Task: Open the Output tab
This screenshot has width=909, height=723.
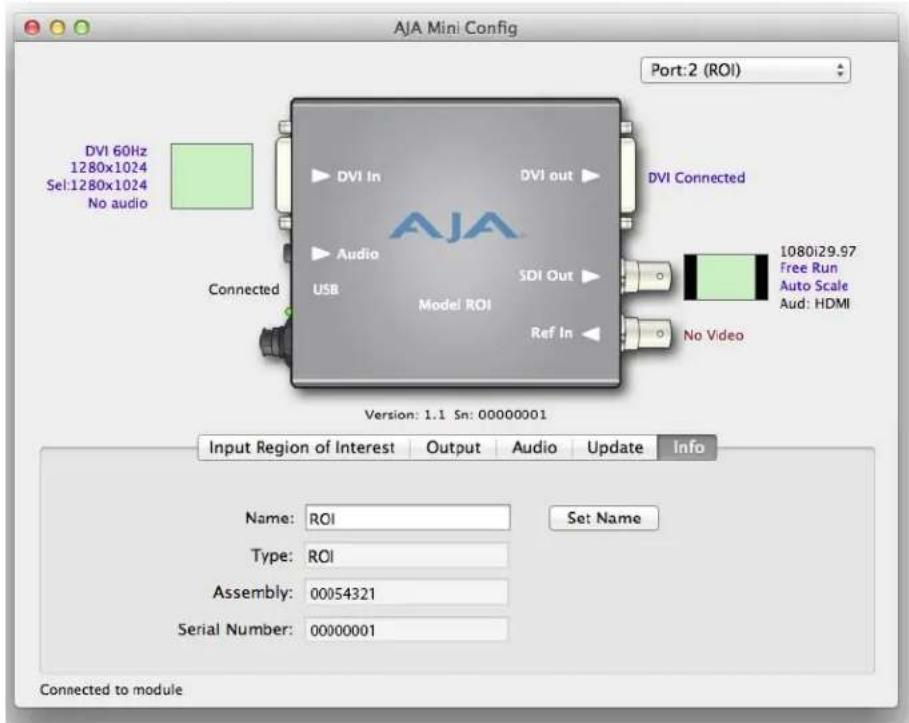Action: coord(453,448)
